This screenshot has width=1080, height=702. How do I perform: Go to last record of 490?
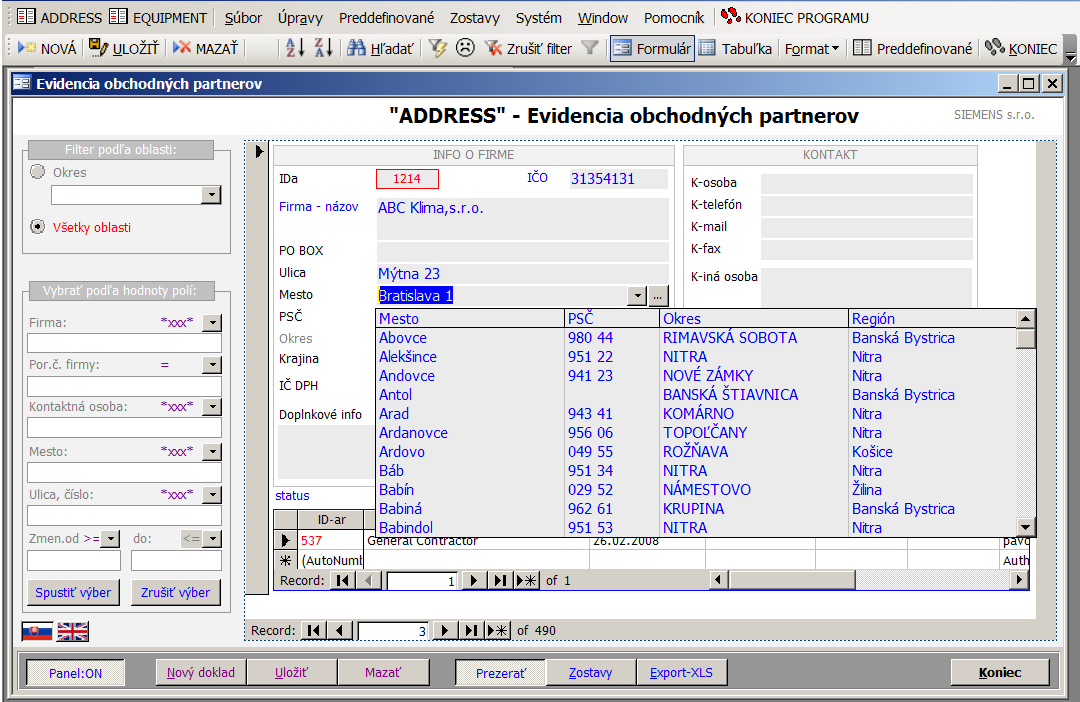pyautogui.click(x=471, y=630)
